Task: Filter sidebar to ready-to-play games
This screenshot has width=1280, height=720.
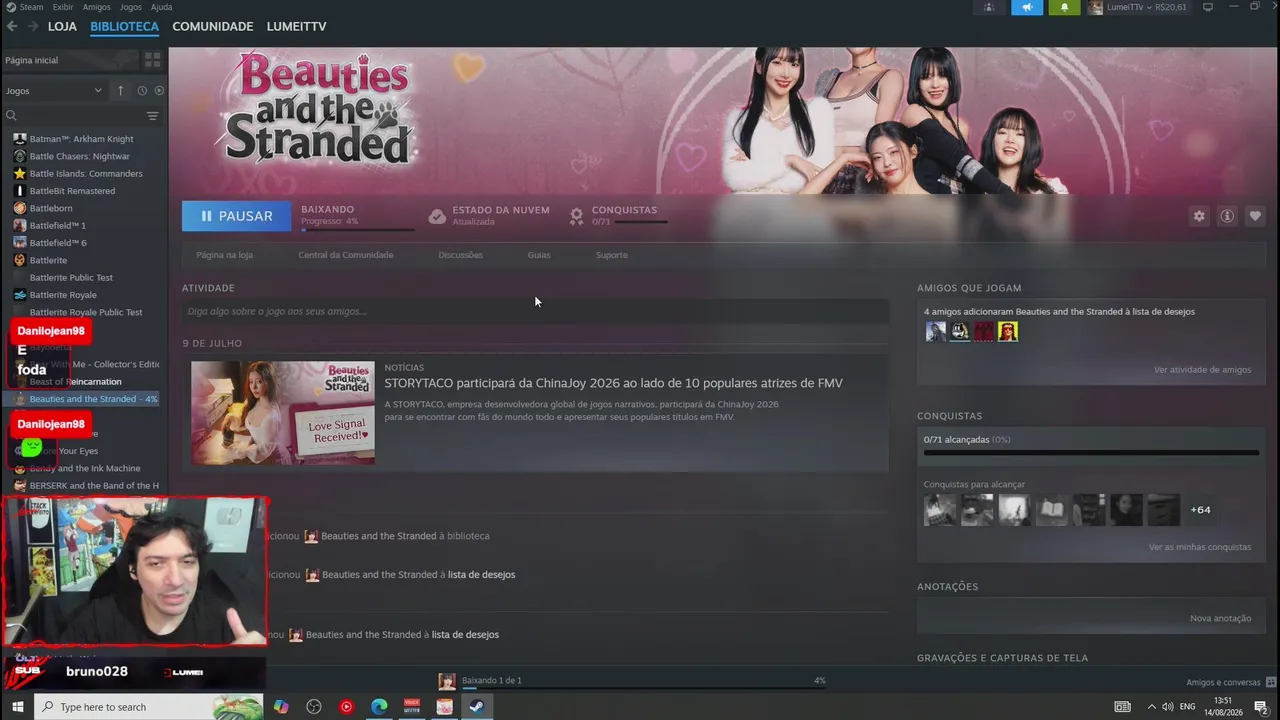Action: (159, 91)
